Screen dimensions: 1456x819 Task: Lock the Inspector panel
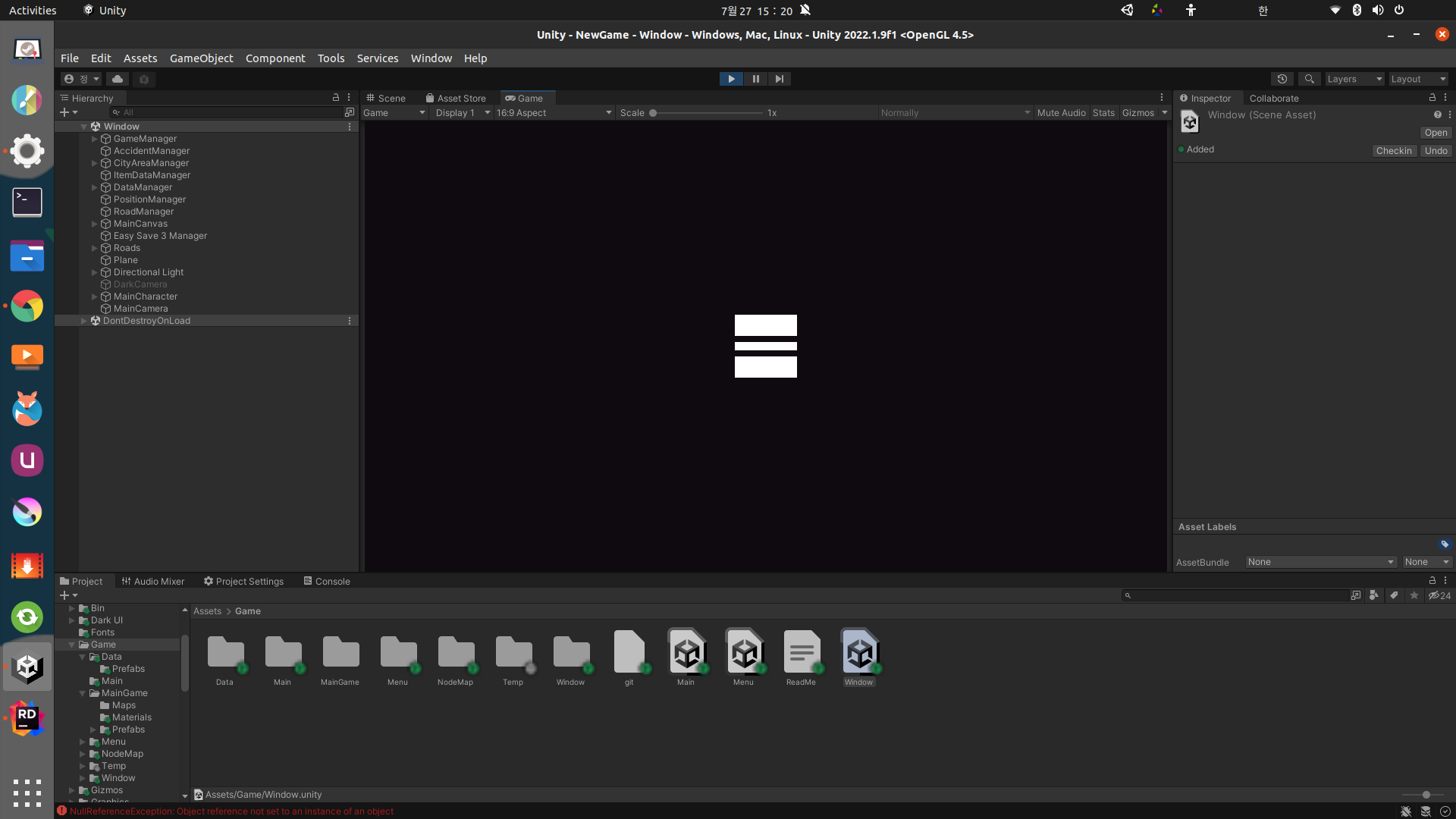(x=1432, y=98)
